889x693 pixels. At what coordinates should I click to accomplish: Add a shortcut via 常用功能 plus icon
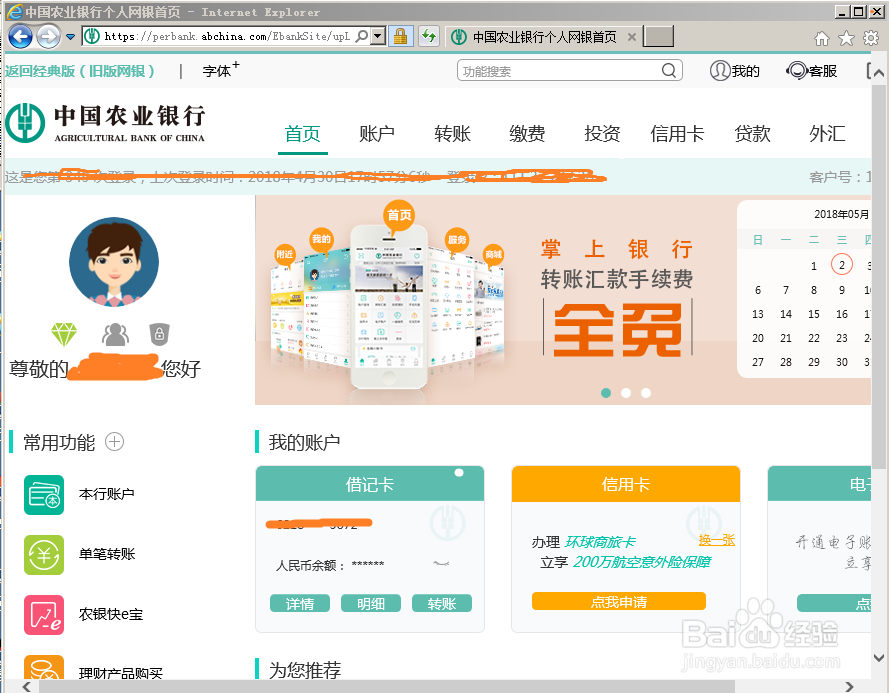(115, 441)
